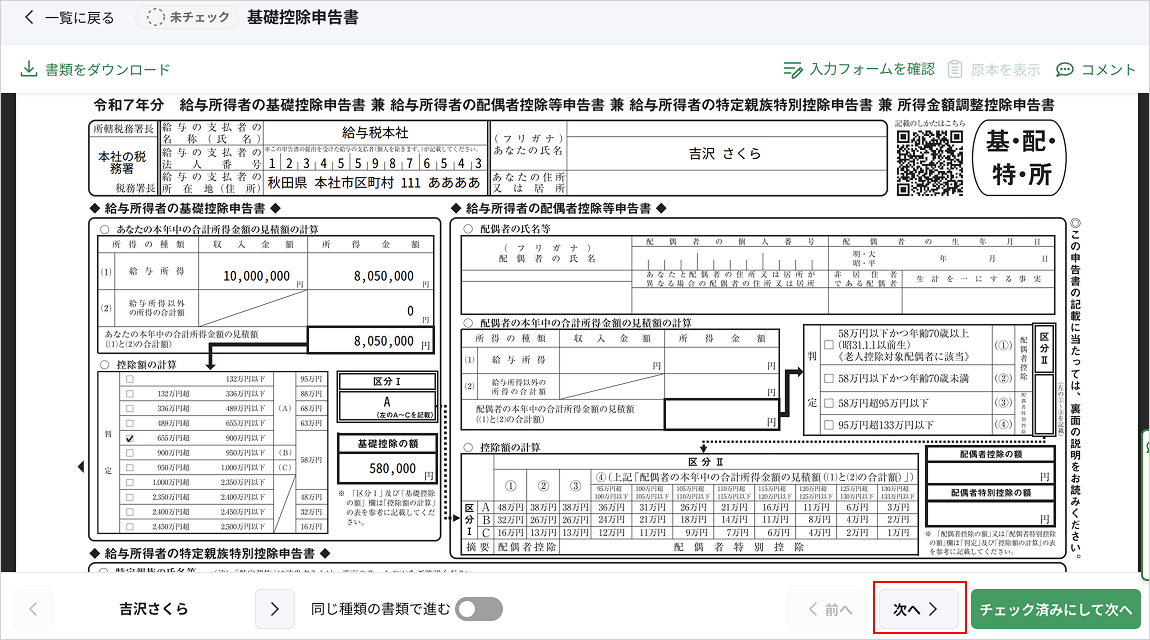The height and width of the screenshot is (640, 1150).
Task: Click the 入力フォームを確認 pencil icon
Action: coord(793,70)
